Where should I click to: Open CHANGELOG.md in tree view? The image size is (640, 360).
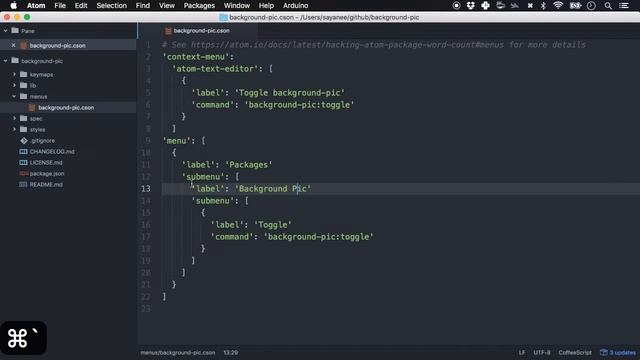52,151
